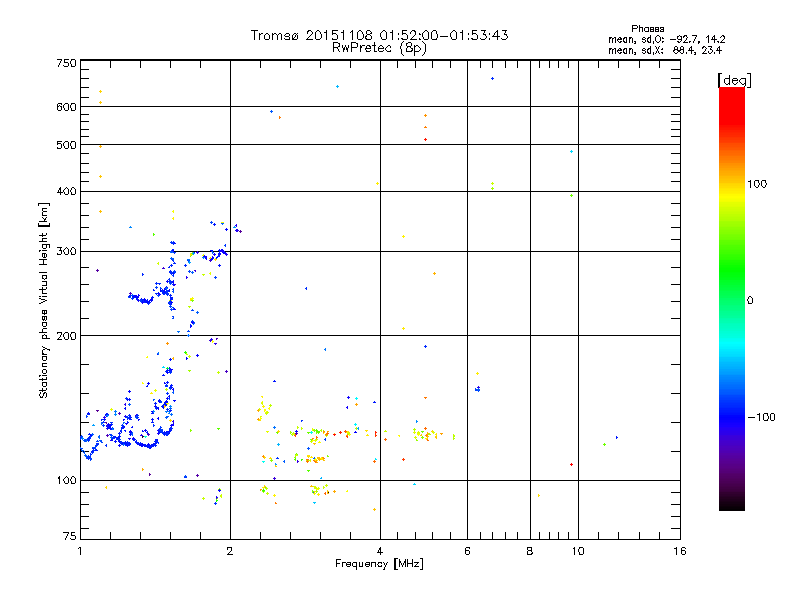Click the red data point near 10 MHz

click(571, 464)
